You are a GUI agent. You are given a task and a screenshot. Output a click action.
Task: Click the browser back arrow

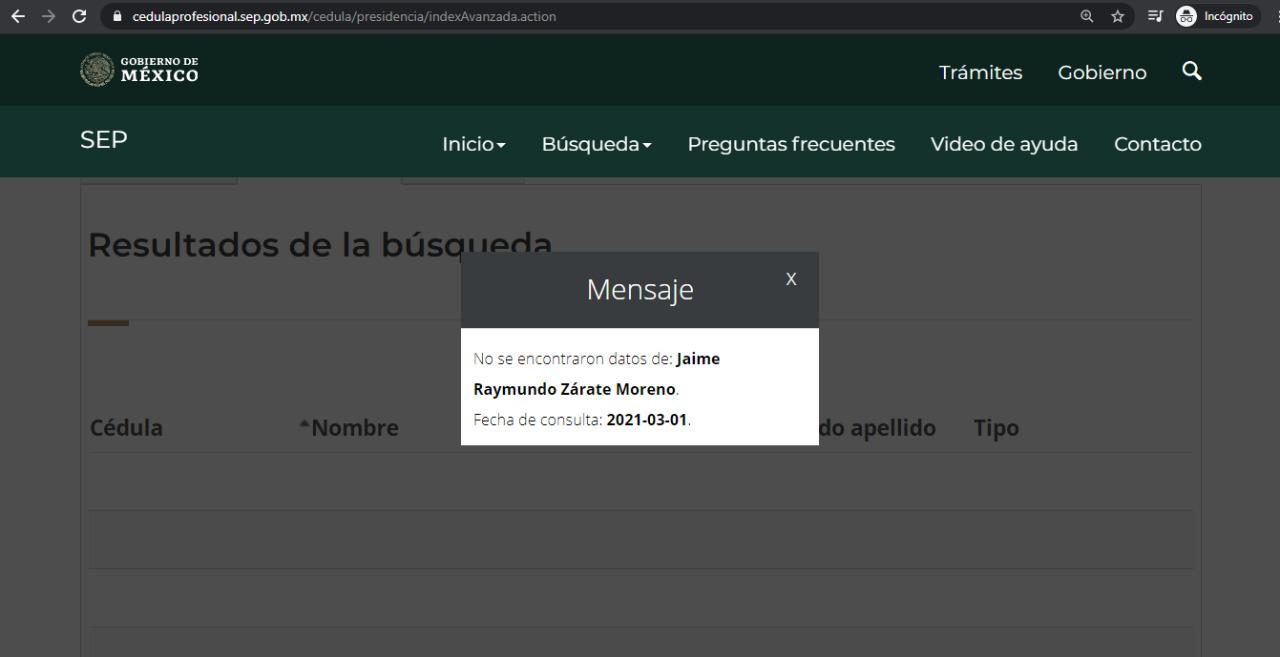tap(14, 16)
